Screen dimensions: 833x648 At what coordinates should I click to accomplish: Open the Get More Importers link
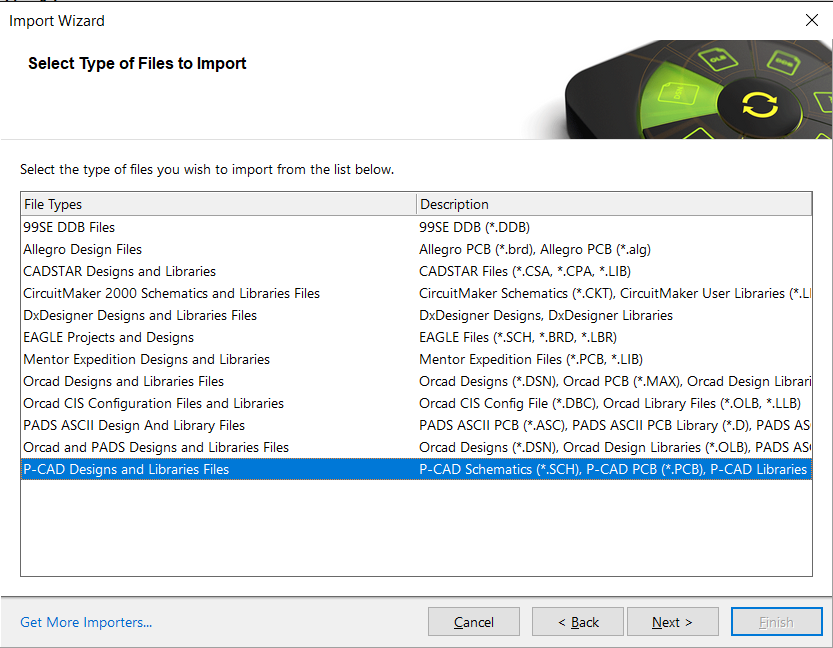point(86,622)
